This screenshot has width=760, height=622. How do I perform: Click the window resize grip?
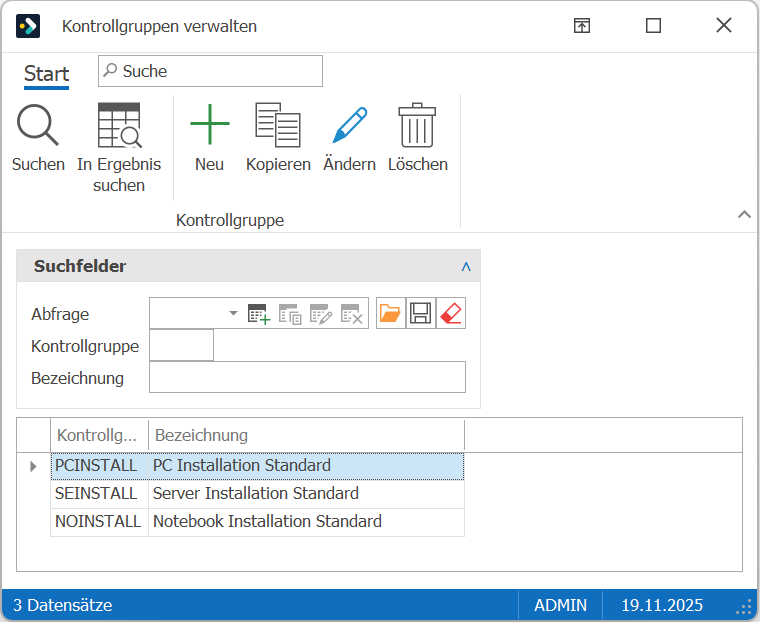(744, 608)
